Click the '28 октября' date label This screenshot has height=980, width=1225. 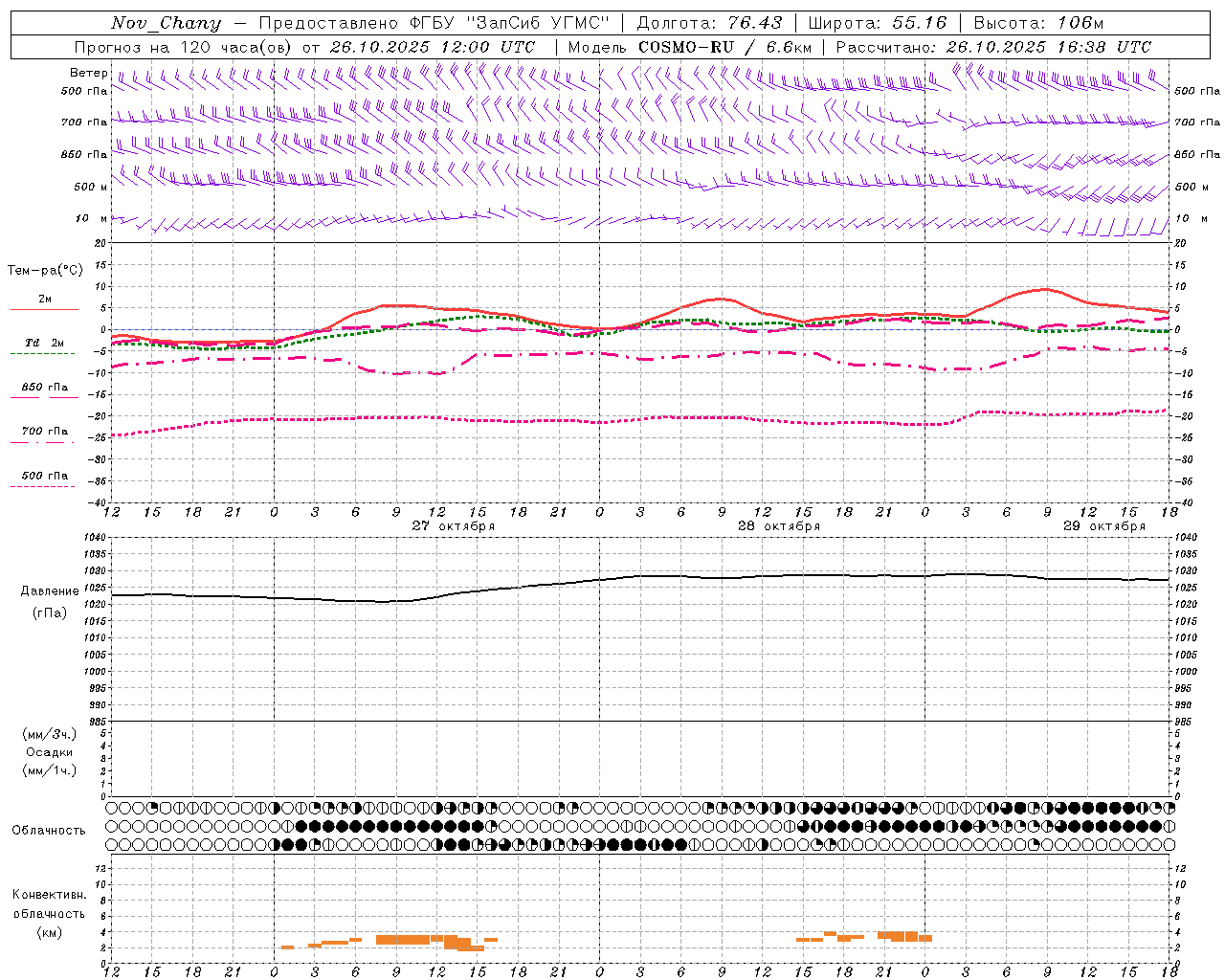779,525
